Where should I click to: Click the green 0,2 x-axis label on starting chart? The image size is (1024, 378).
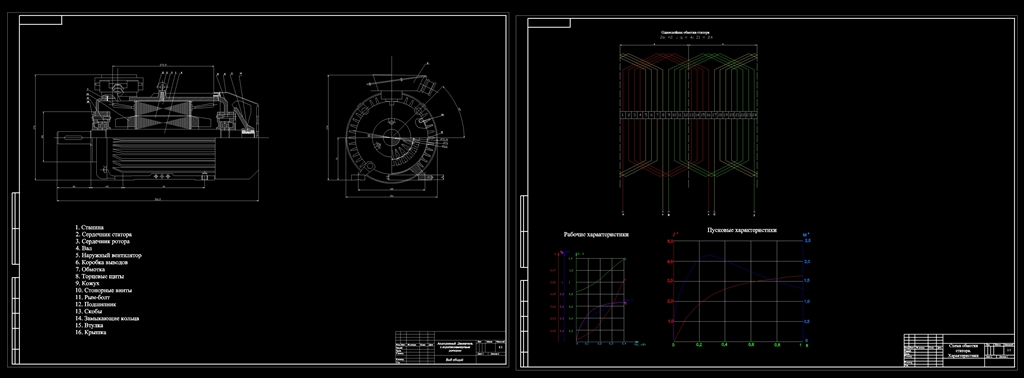(x=699, y=344)
